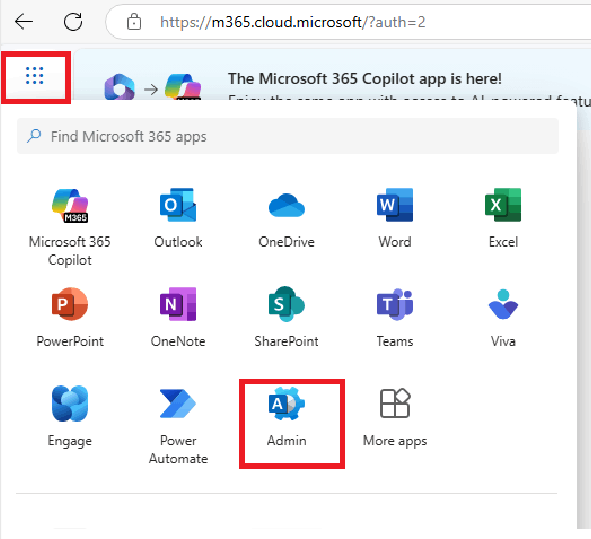The width and height of the screenshot is (591, 539).
Task: Click the banner's new Copilot app logo
Action: click(x=184, y=87)
